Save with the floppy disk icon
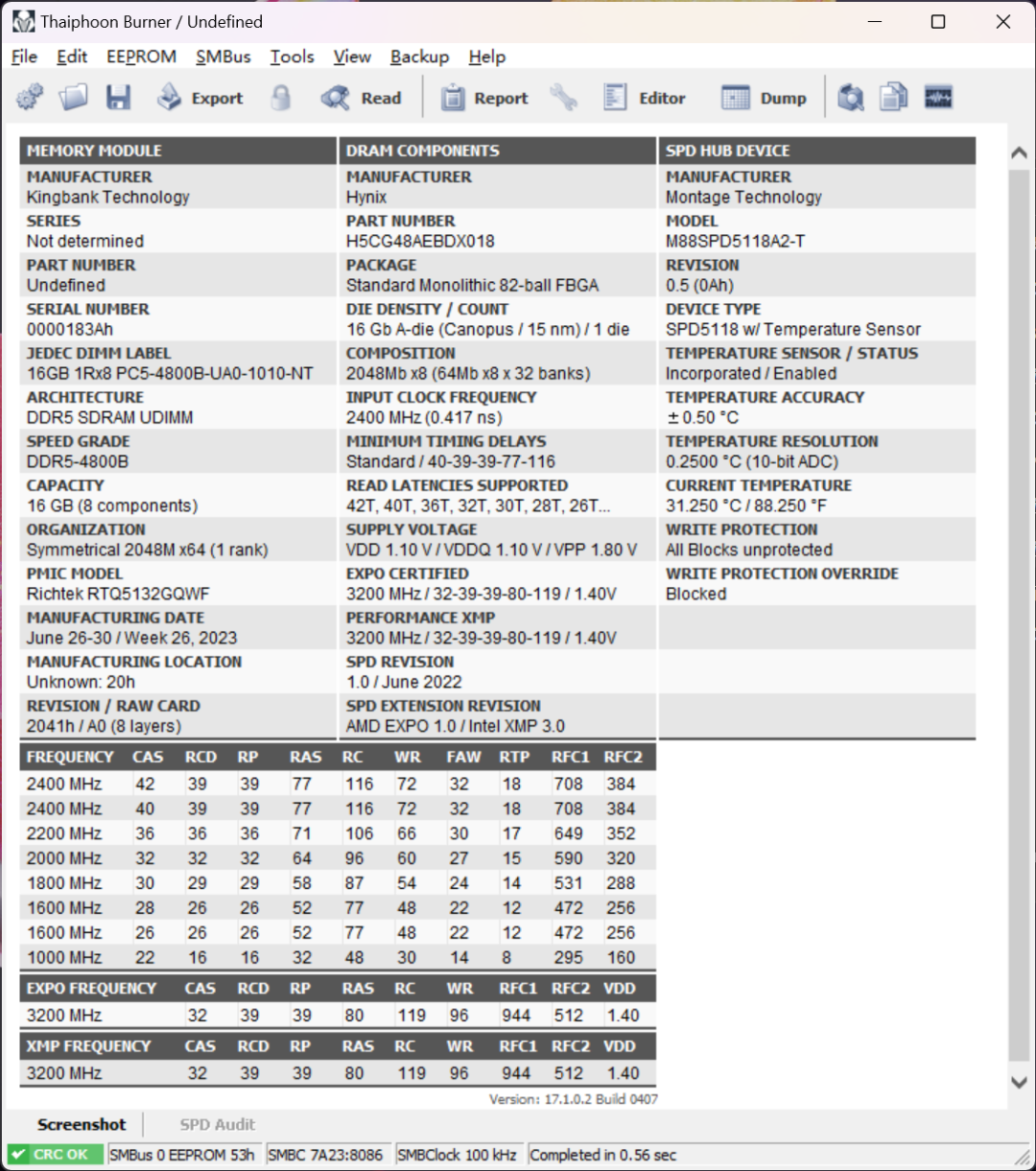 (118, 98)
